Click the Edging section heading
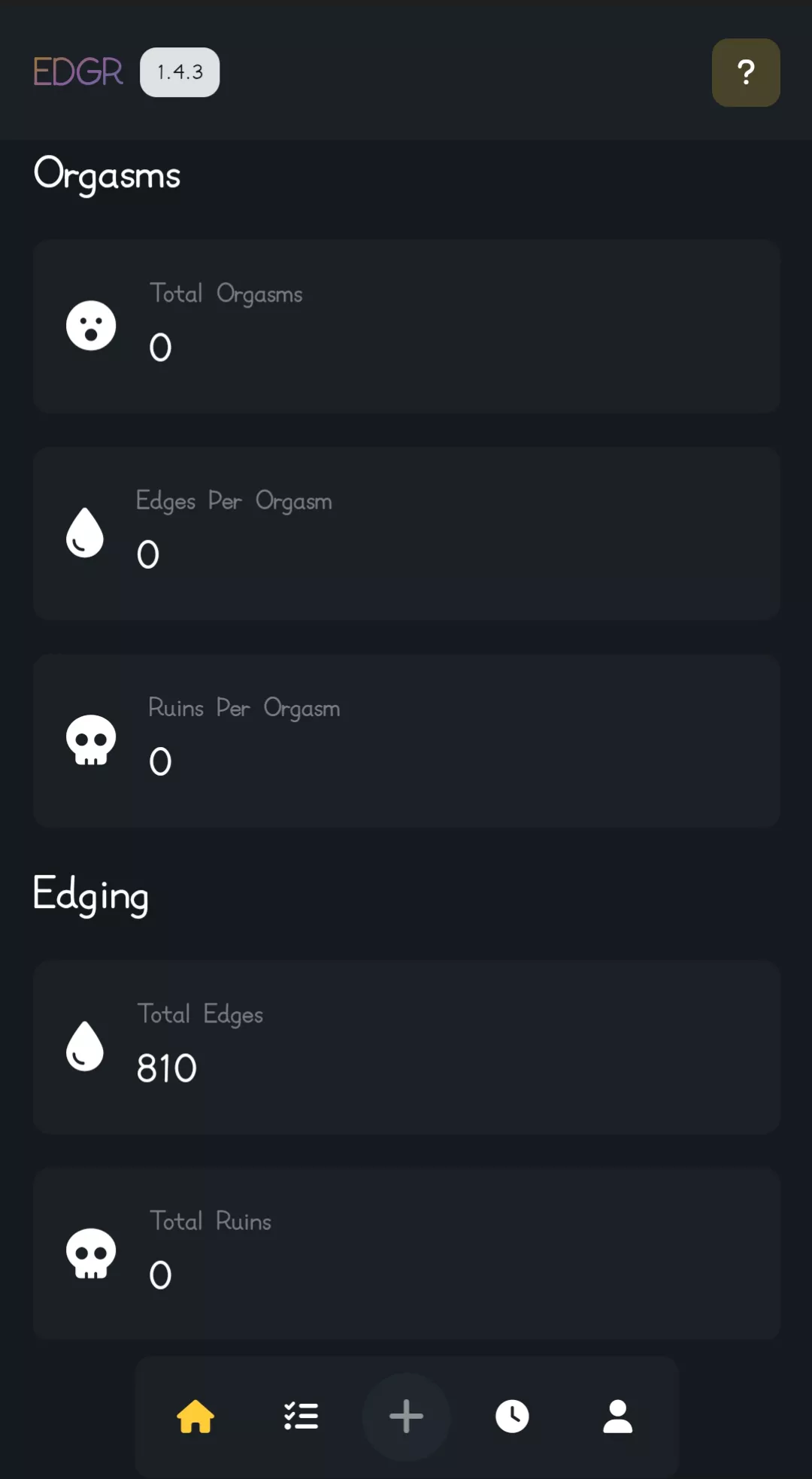The image size is (812, 1479). click(x=90, y=895)
